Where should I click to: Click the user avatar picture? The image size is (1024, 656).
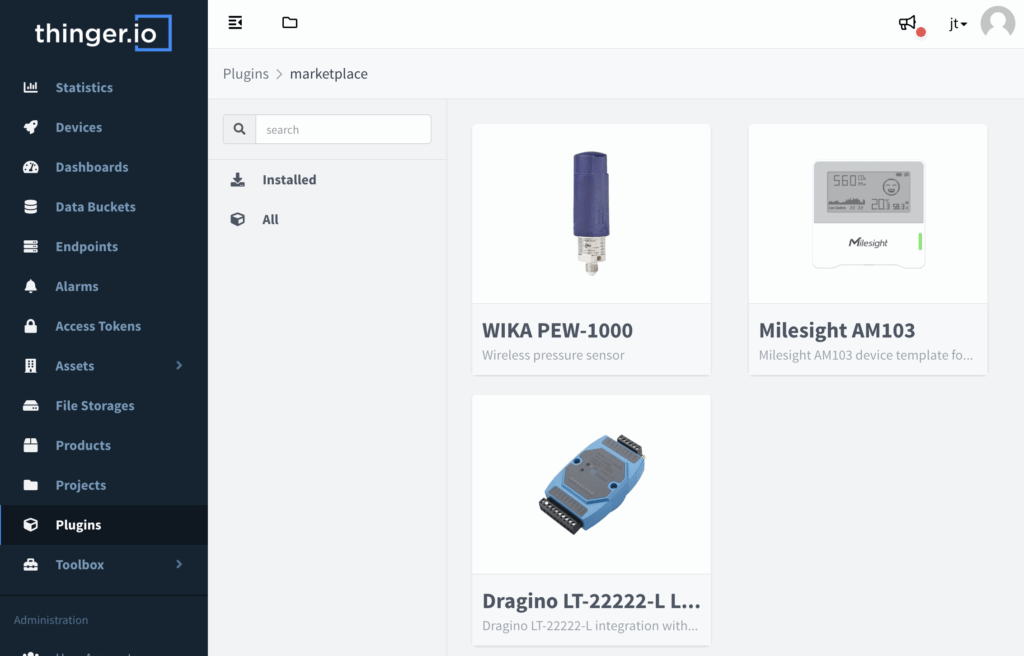click(x=997, y=23)
